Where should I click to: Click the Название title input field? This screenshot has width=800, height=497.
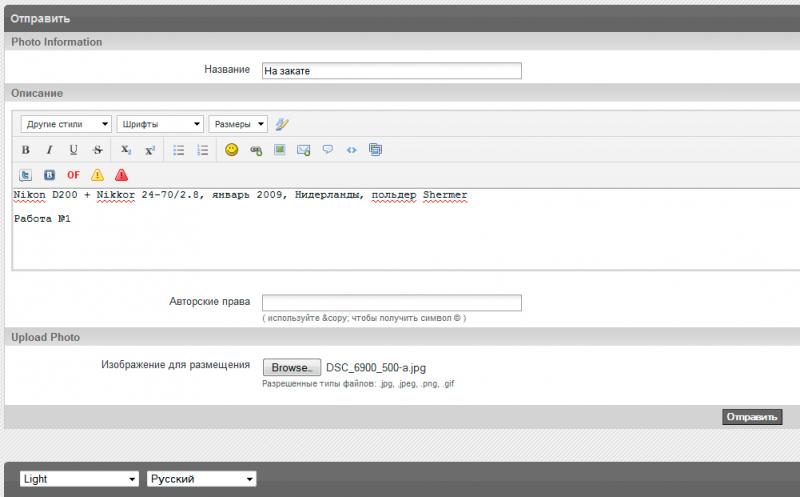(392, 71)
